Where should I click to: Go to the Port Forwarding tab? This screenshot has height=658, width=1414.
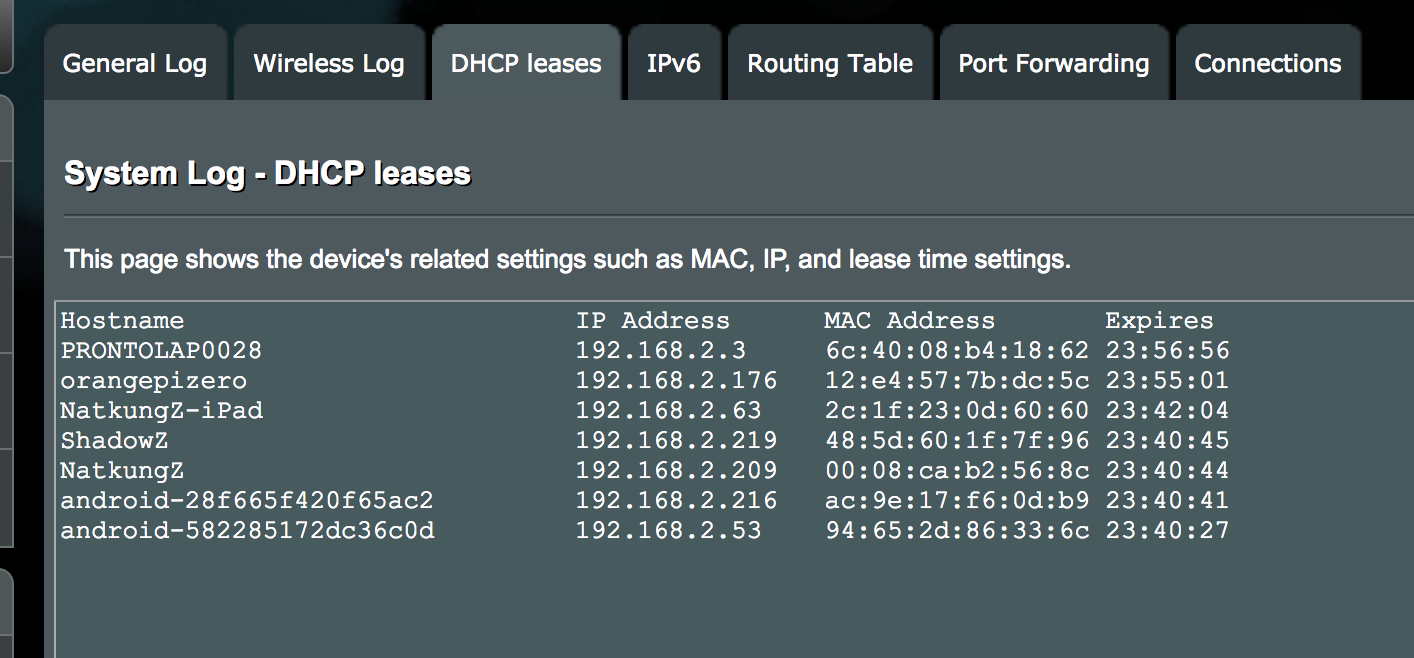point(1054,64)
